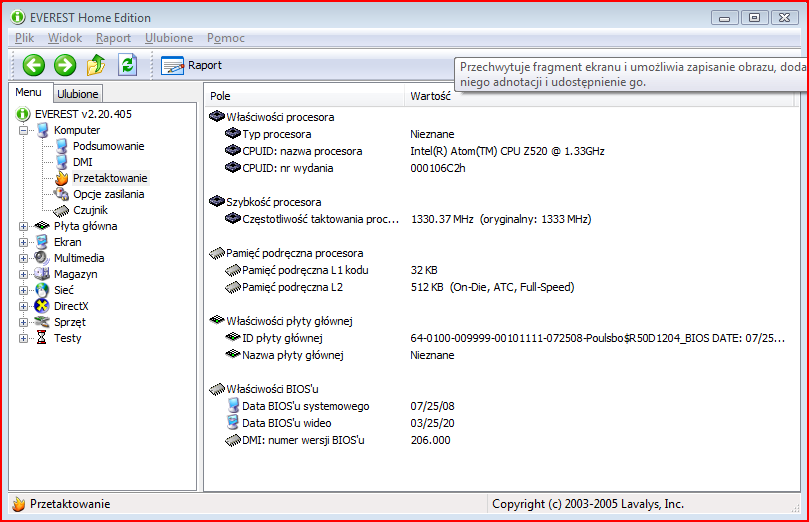Click the DMI icon in tree
The height and width of the screenshot is (522, 809).
[x=61, y=162]
